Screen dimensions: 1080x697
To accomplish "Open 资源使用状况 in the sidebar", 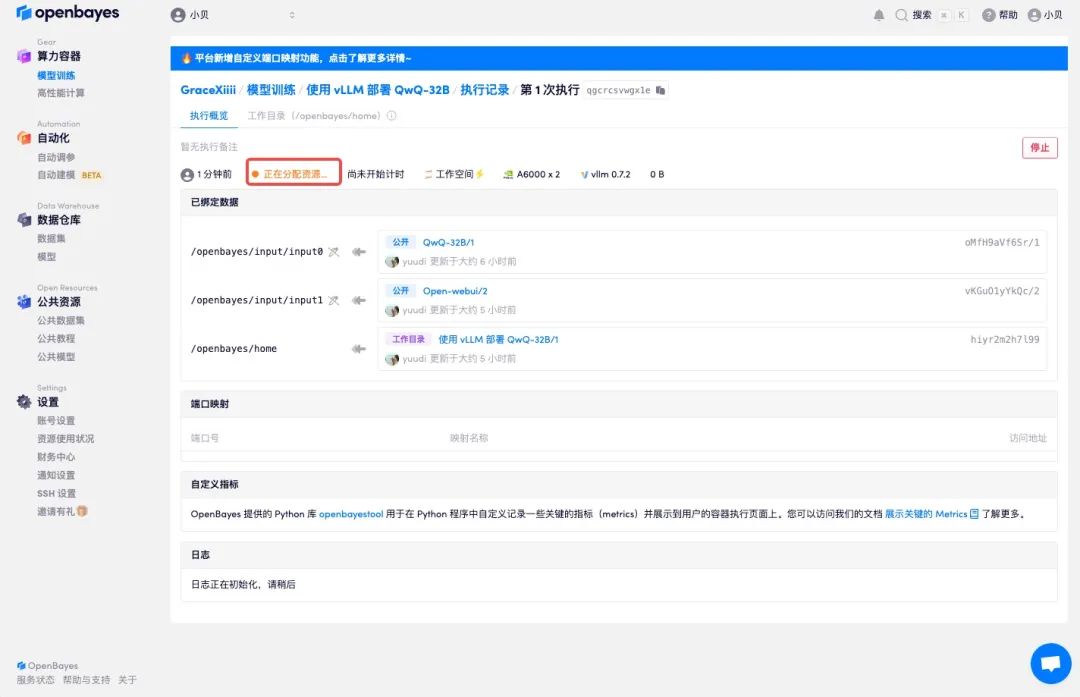I will click(65, 438).
